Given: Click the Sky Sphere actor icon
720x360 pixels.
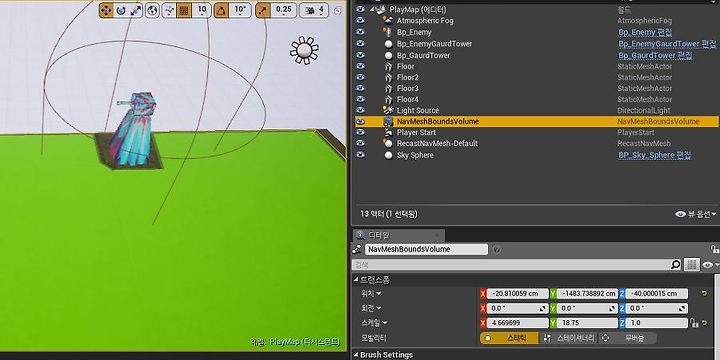Looking at the screenshot, I should click(x=388, y=155).
